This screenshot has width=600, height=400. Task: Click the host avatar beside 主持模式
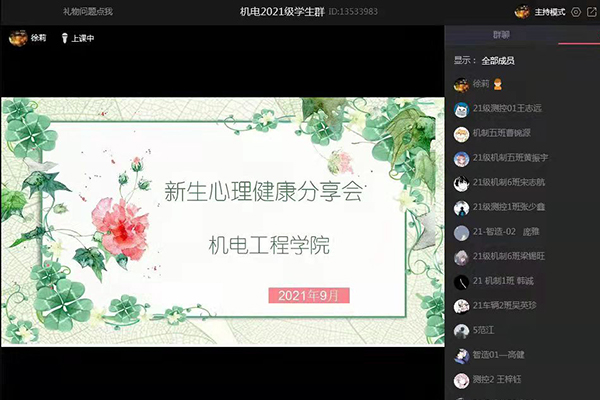click(521, 12)
